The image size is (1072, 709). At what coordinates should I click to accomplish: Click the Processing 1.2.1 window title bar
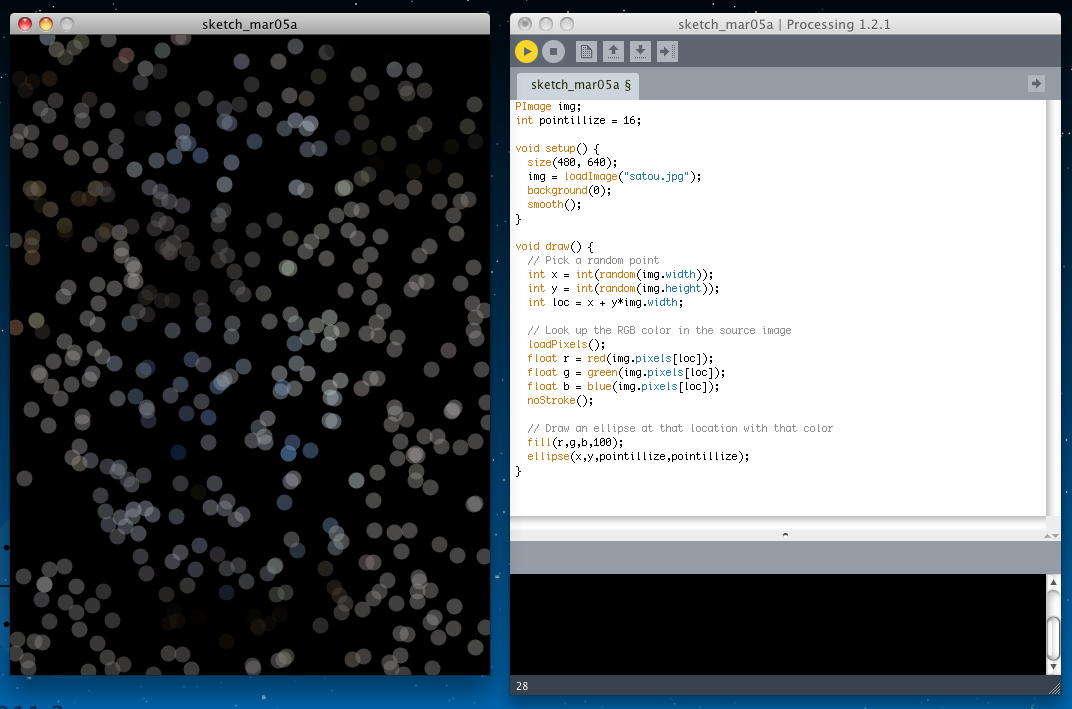coord(784,24)
